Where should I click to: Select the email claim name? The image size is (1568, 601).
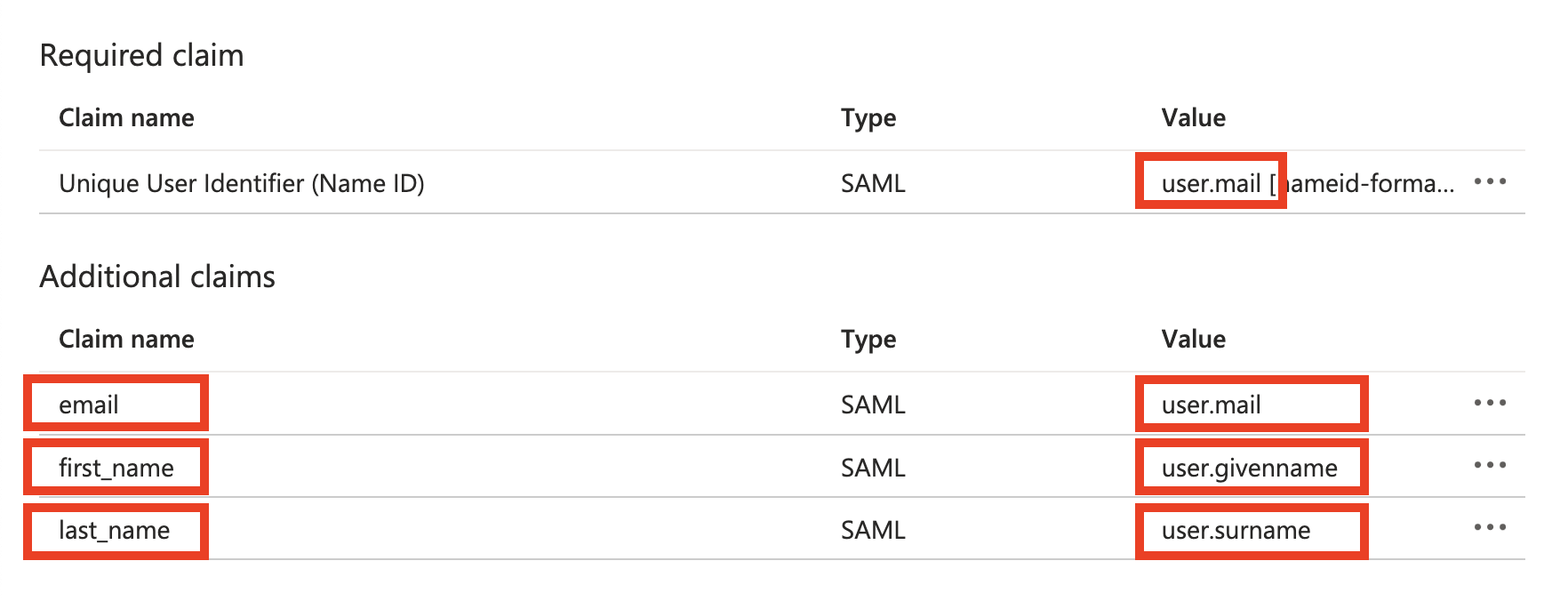(x=89, y=405)
